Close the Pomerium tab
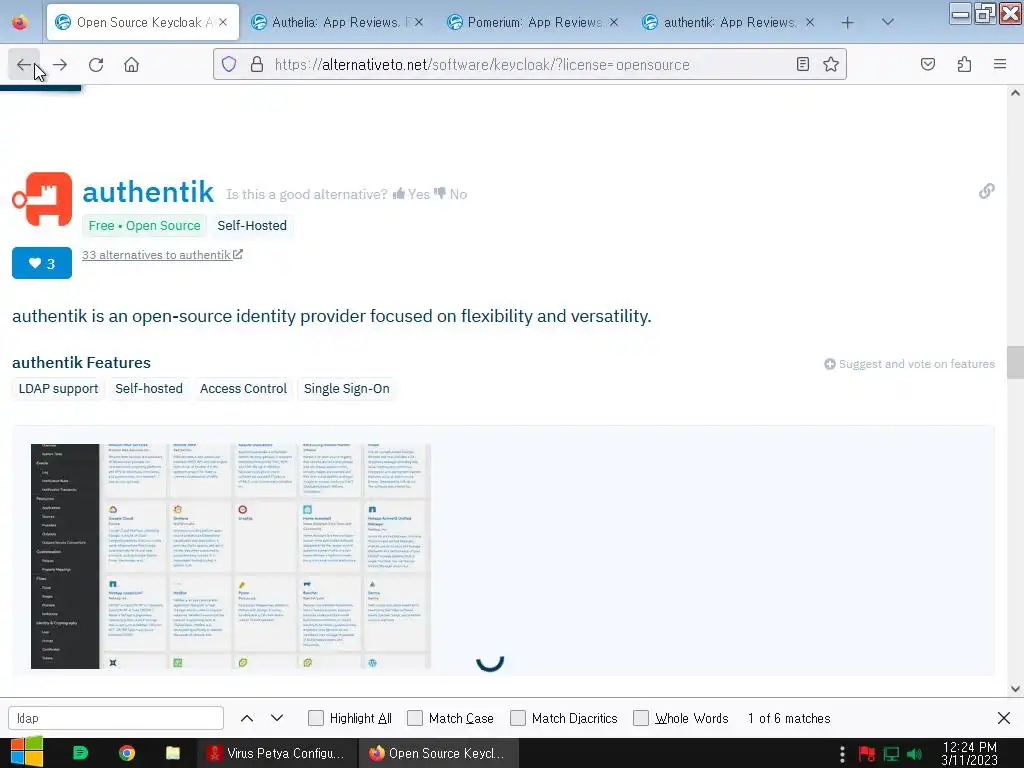Viewport: 1024px width, 768px height. [x=614, y=22]
